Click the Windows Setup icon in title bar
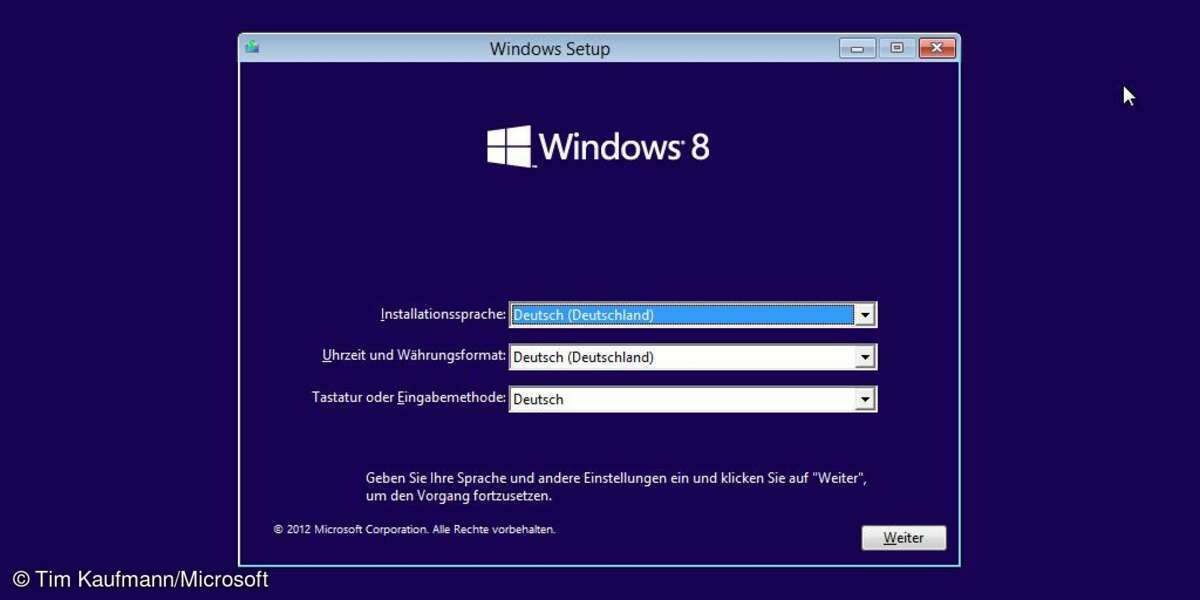1200x600 pixels. pos(252,47)
